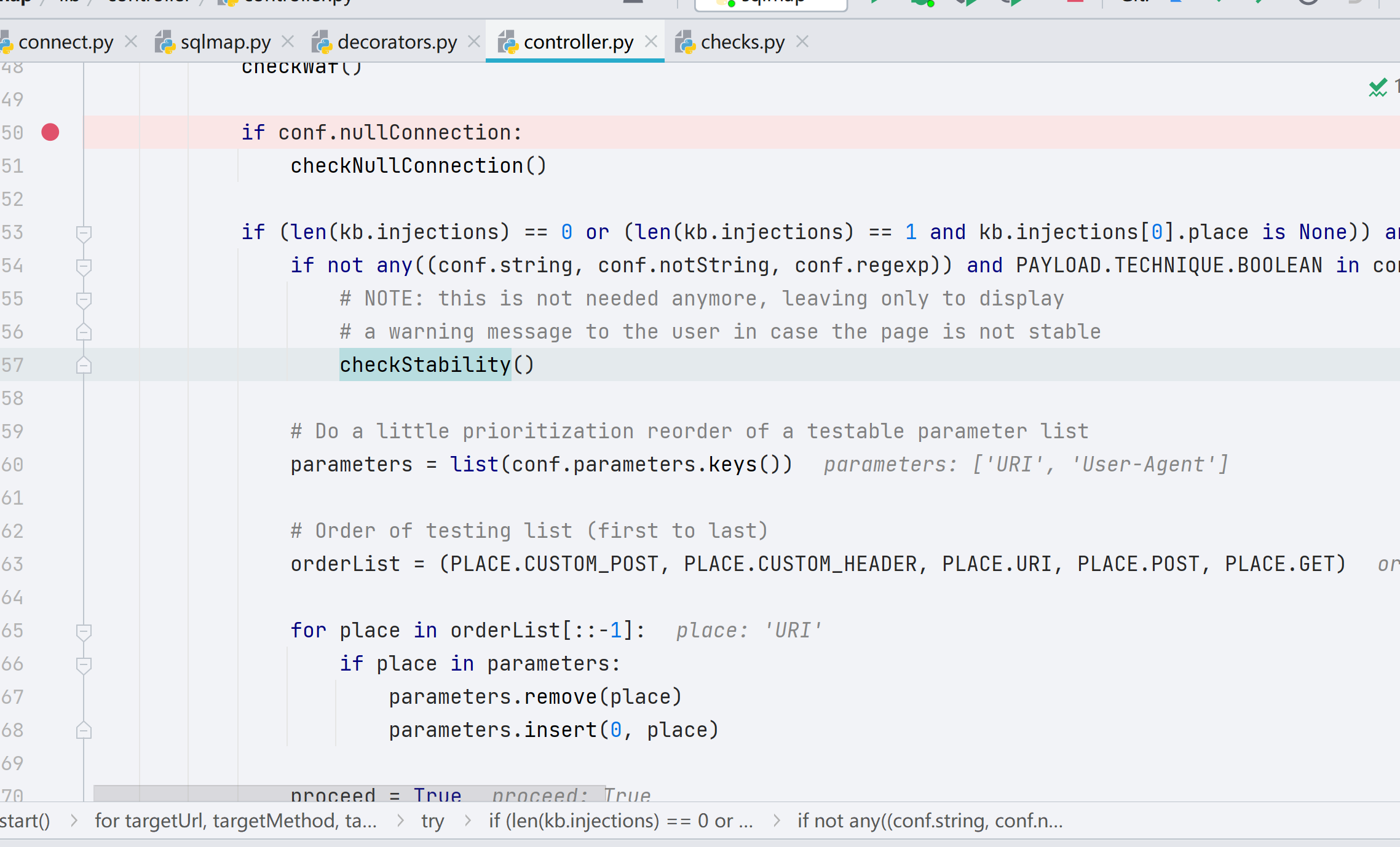Click the python file icon on controller.py tab
This screenshot has width=1400, height=847.
508,42
